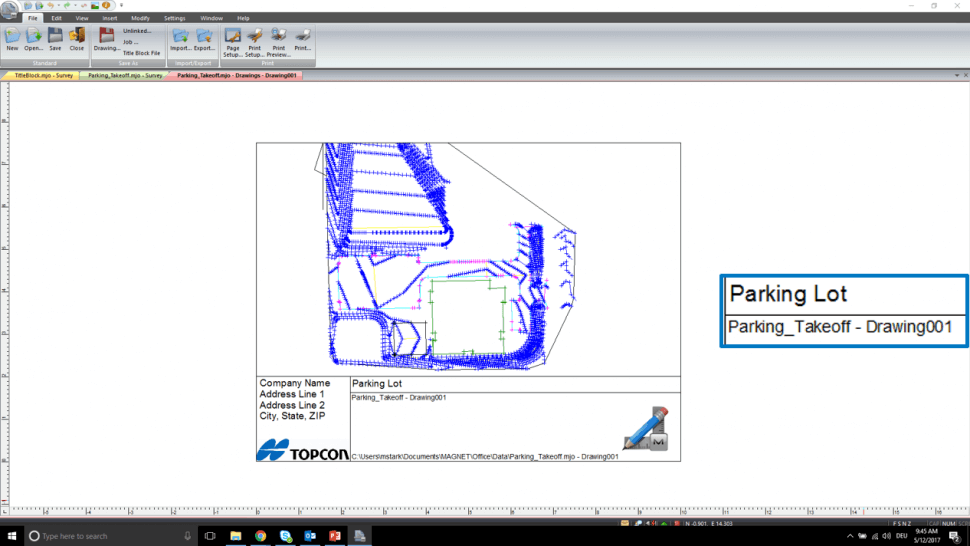
Task: Click the Close door icon in ribbon
Action: click(77, 36)
